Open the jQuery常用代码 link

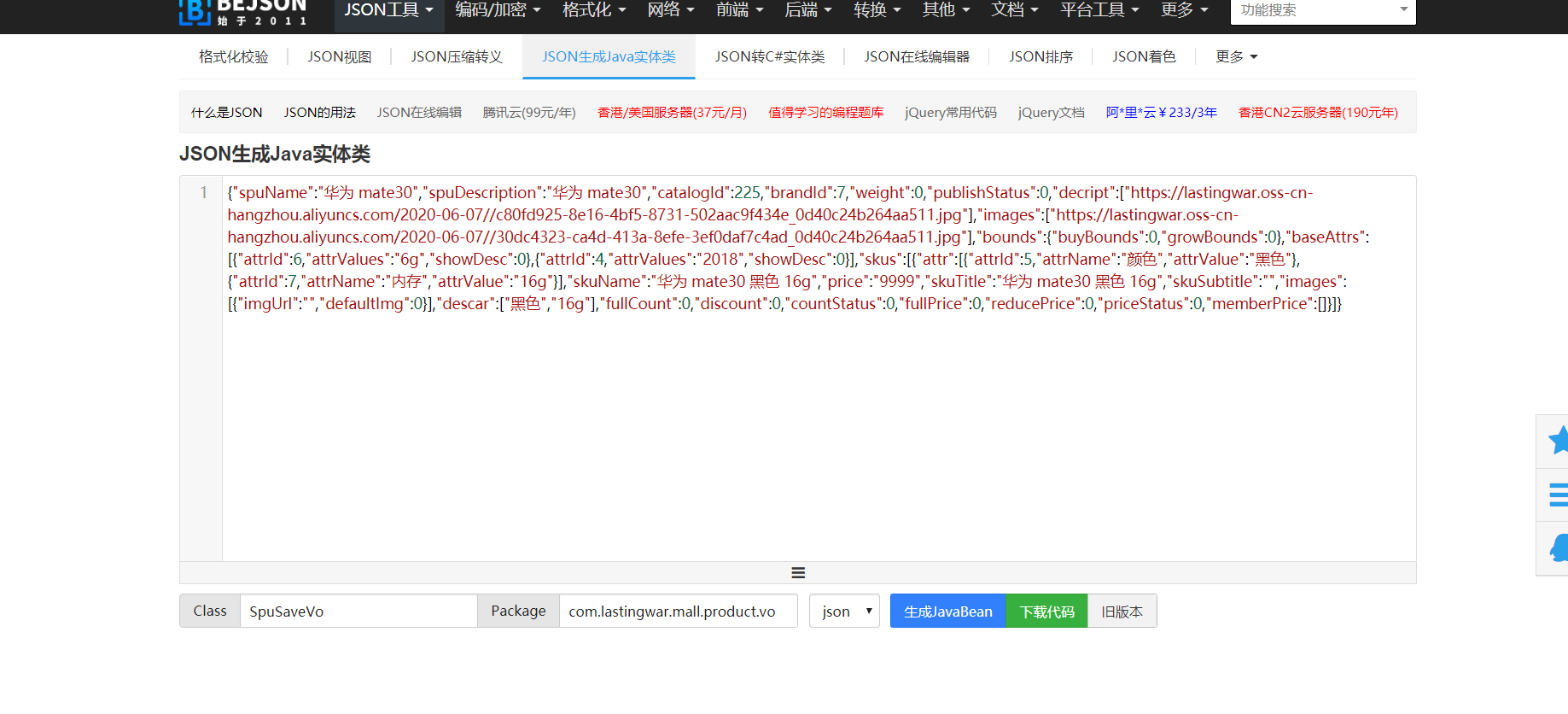(951, 113)
